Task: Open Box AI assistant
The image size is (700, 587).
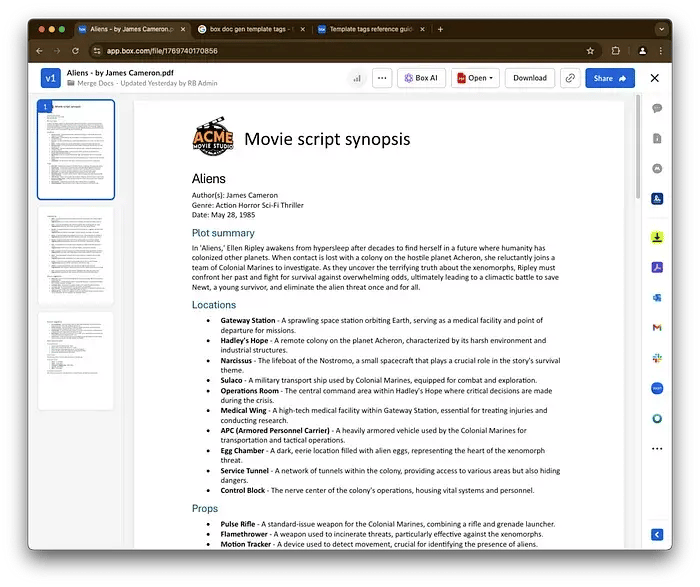Action: 421,78
